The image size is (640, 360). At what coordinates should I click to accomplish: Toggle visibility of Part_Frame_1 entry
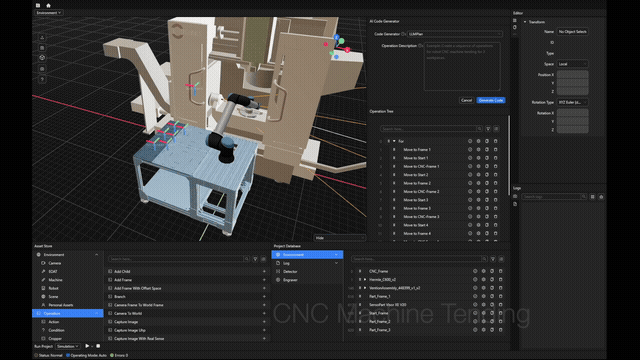tap(475, 296)
